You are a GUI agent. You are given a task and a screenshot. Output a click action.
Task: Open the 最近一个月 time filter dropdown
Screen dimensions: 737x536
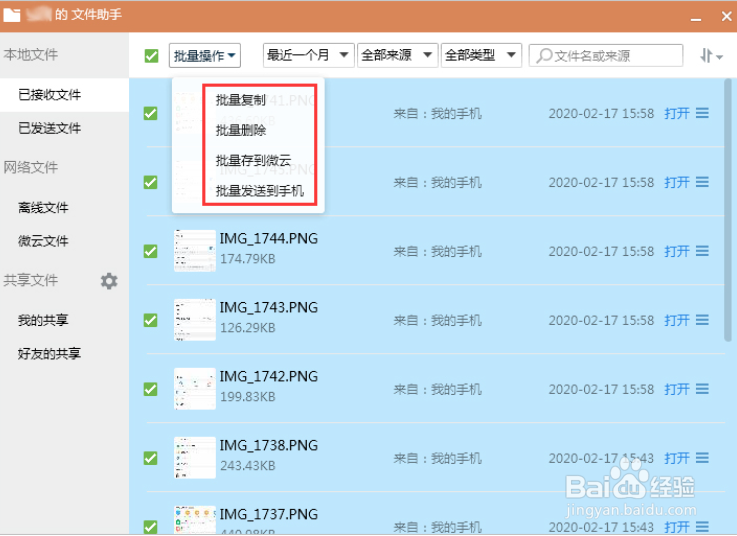click(x=308, y=55)
